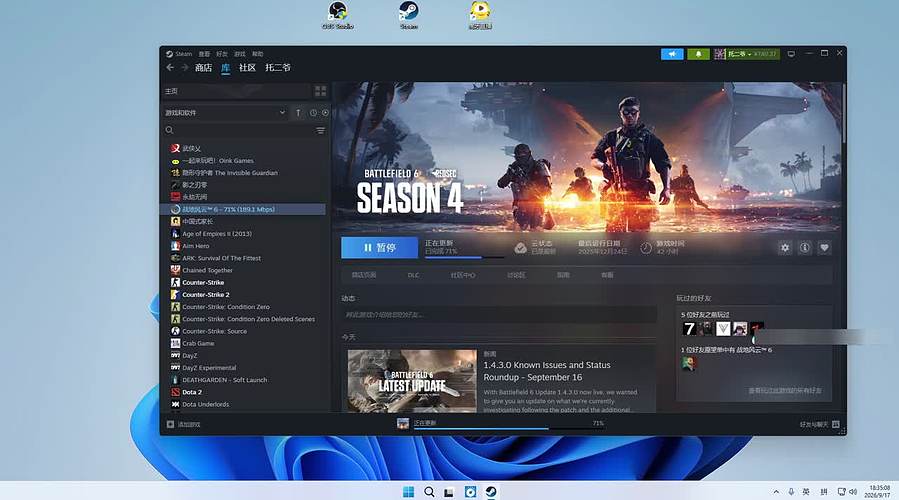899x500 pixels.
Task: Open the announcements megaphone button
Action: (x=672, y=54)
